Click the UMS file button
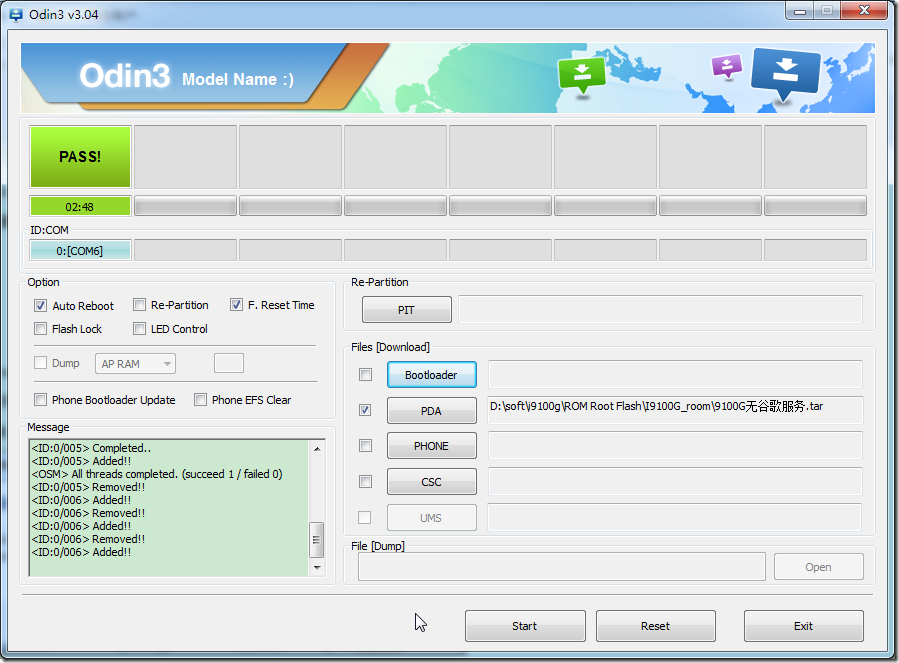This screenshot has height=663, width=899. tap(431, 518)
